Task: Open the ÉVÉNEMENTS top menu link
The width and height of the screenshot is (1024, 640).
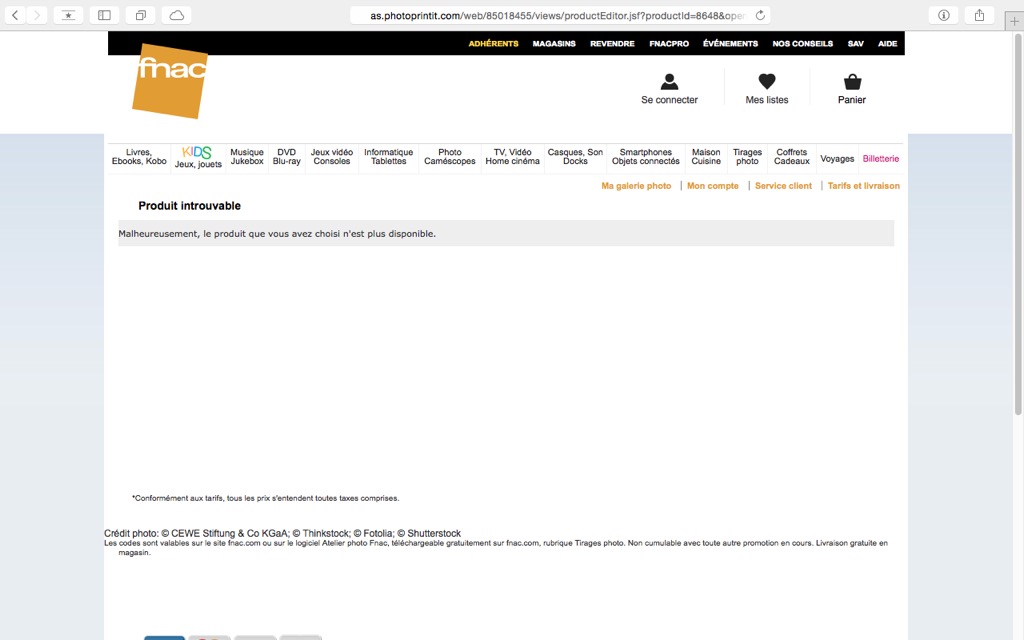Action: point(730,44)
